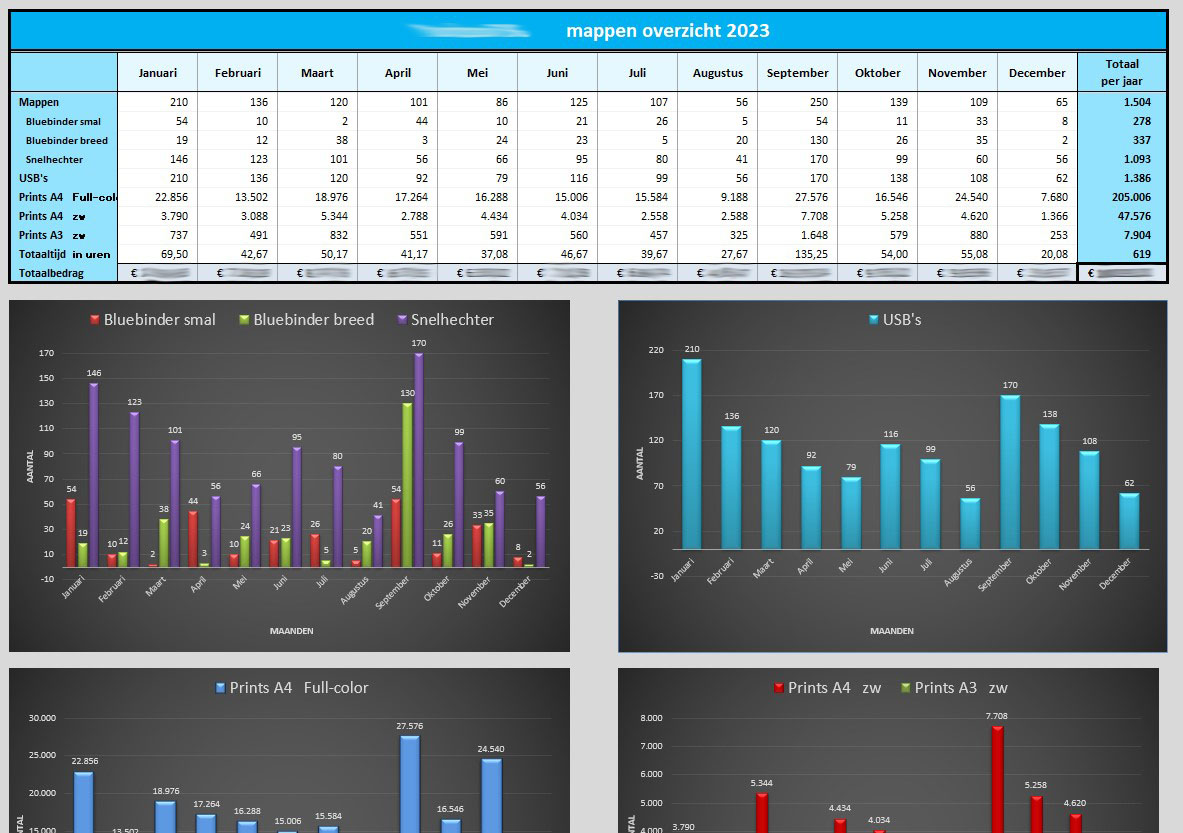
Task: Click the Totaalbedrag row label
Action: [x=51, y=273]
